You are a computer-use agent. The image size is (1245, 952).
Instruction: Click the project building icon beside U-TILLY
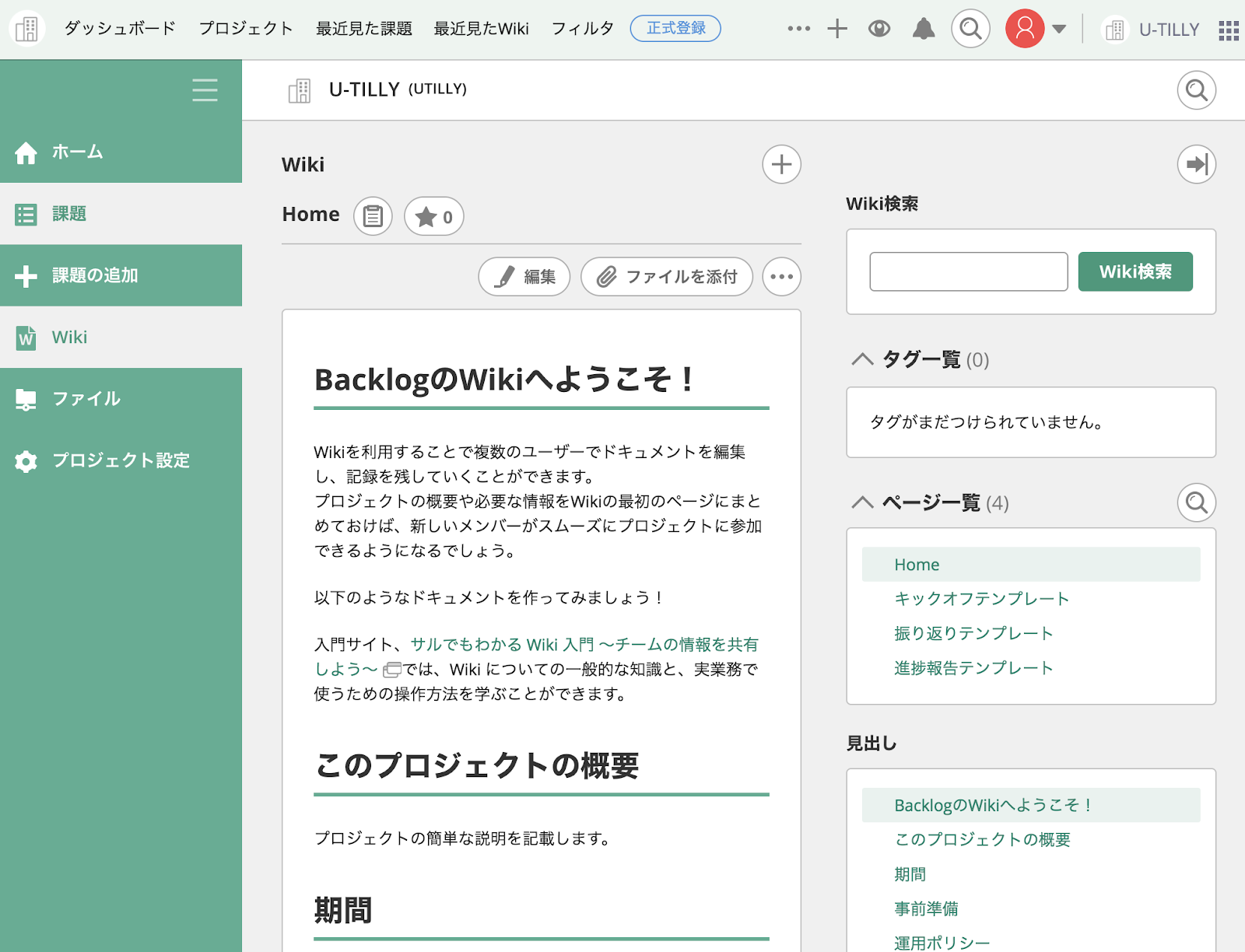300,90
